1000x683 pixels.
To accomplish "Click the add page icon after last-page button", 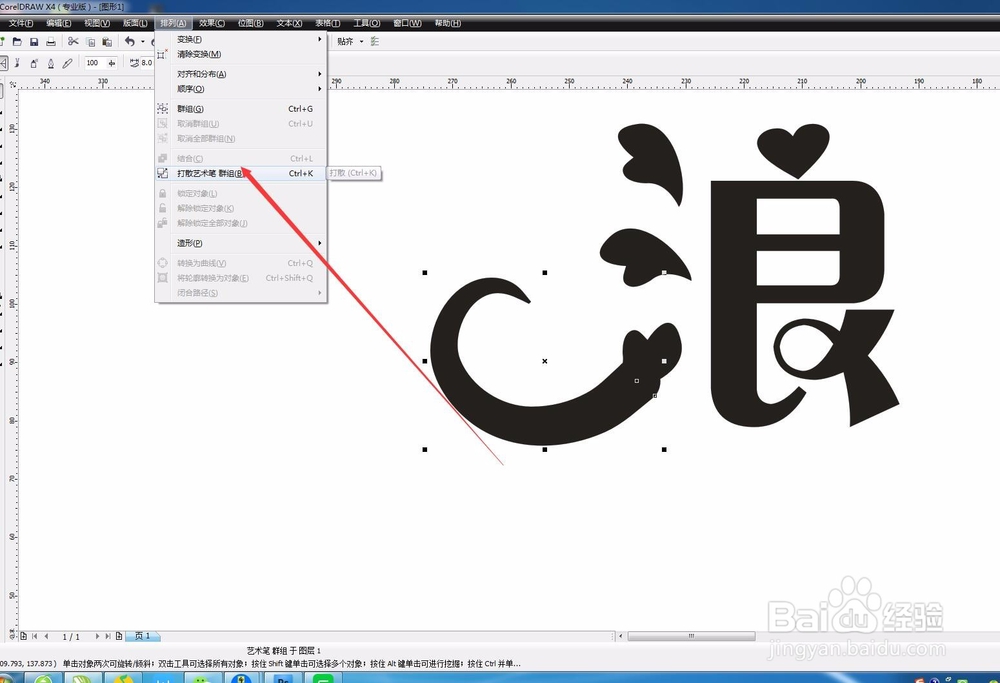I will coord(119,636).
